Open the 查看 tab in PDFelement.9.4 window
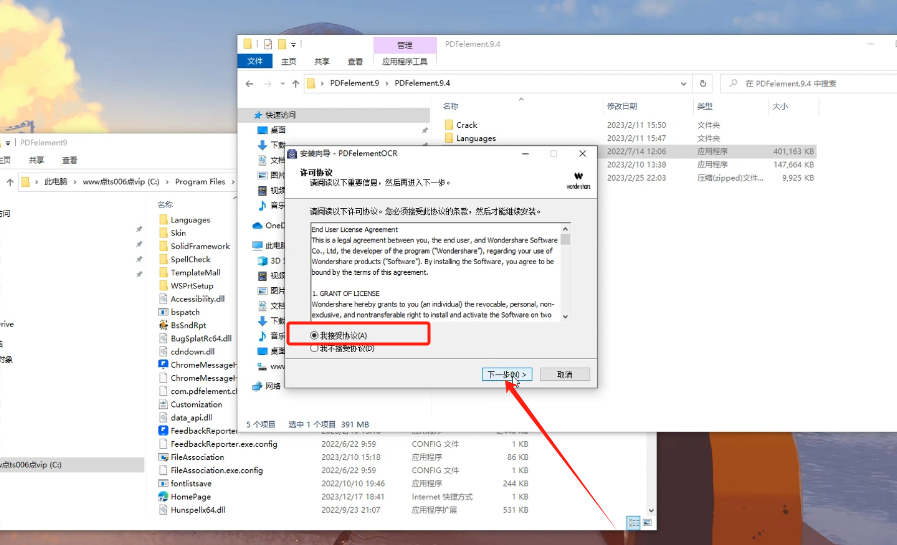897x545 pixels. (355, 61)
